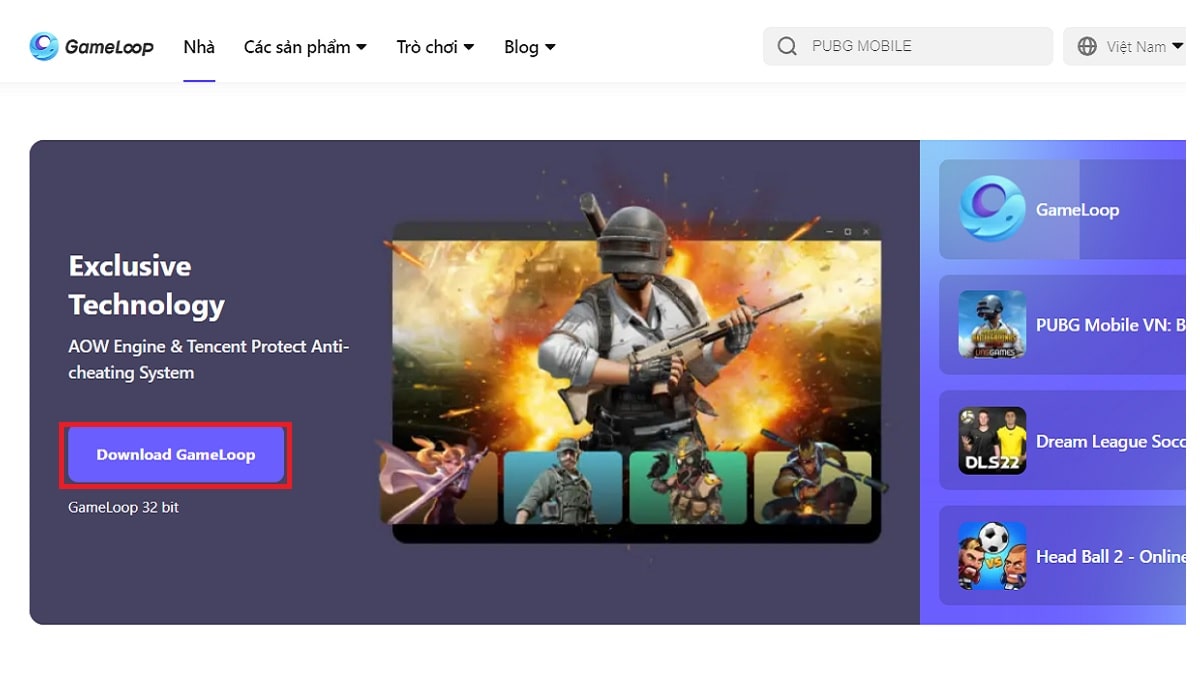Select the anime girl character thumbnail
1200x675 pixels.
[x=437, y=487]
